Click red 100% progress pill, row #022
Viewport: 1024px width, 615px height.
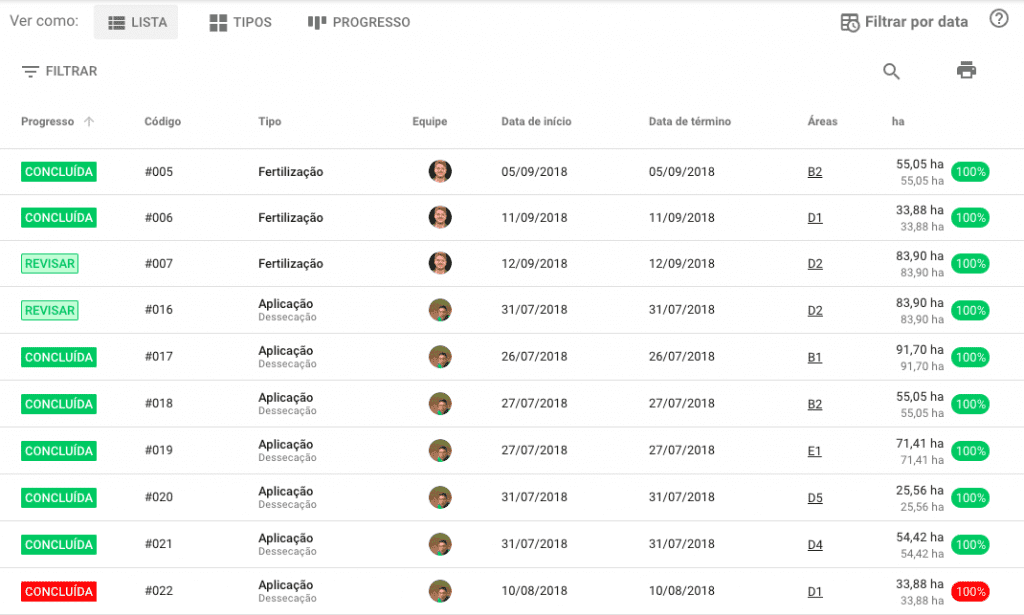970,591
